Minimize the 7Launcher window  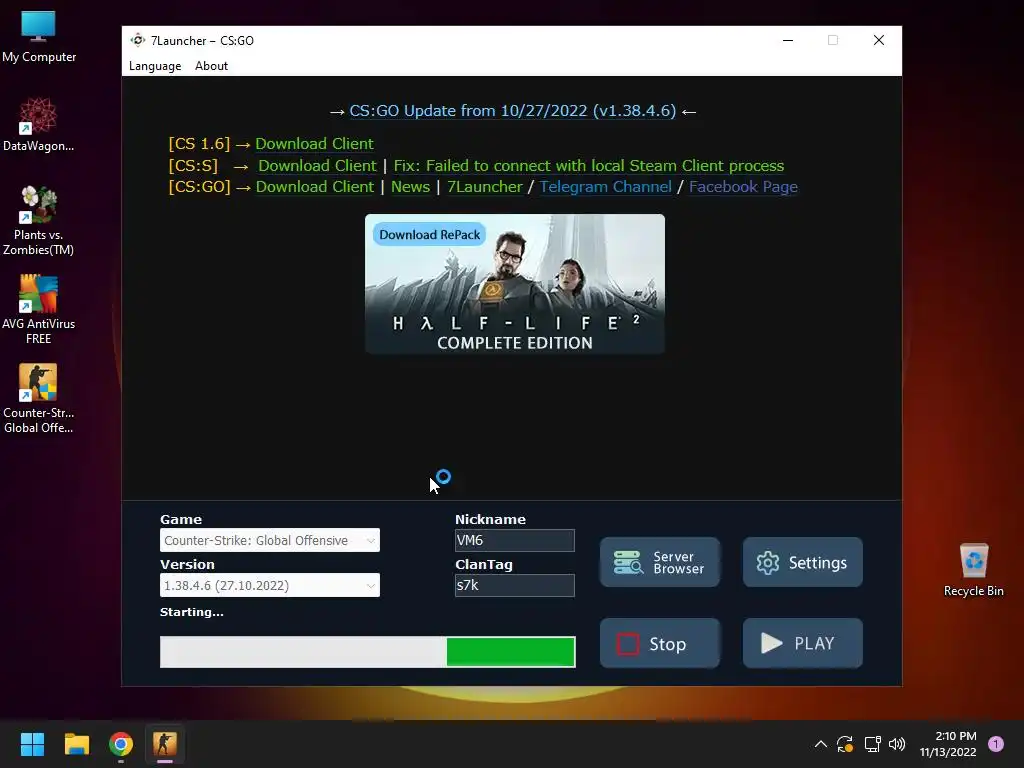coord(788,40)
